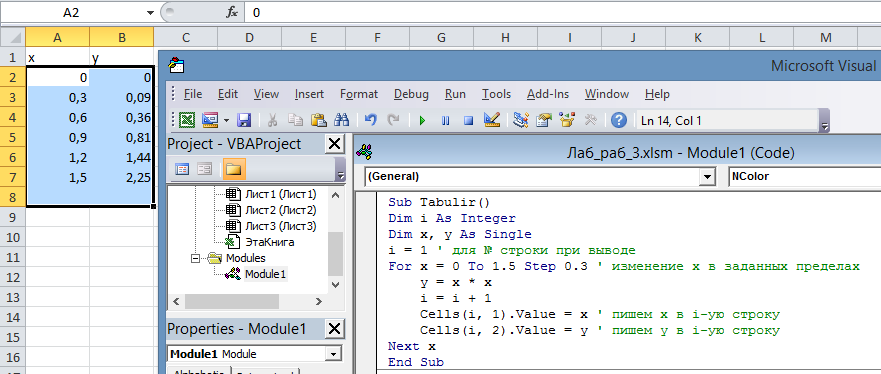
Task: Open Find with binoculars icon
Action: tap(342, 120)
